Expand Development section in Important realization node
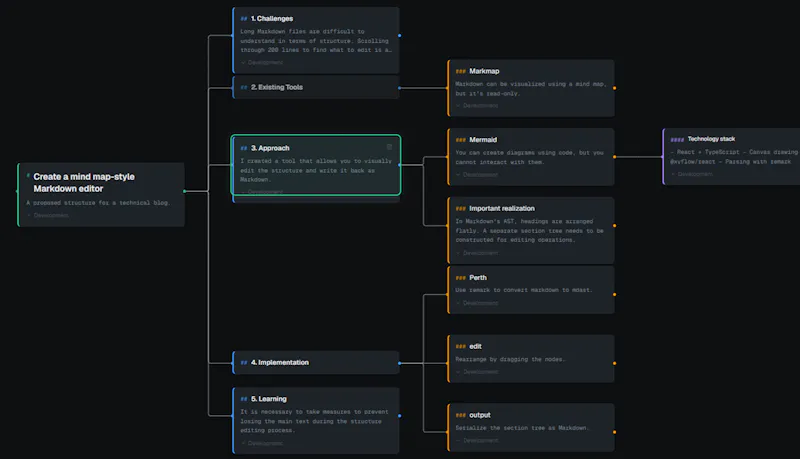800x459 pixels. click(x=477, y=253)
